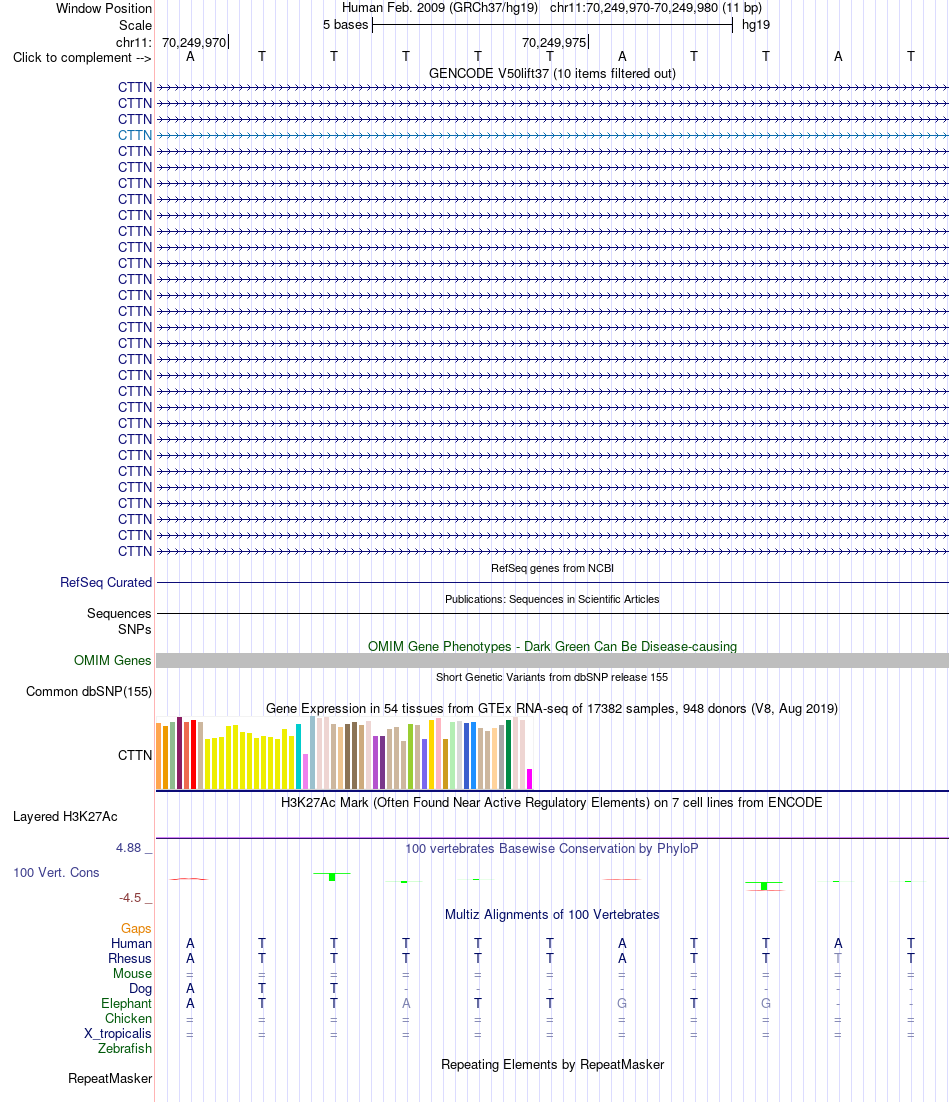Click the dark green bar in the GTEx chart
The width and height of the screenshot is (950, 1102).
509,754
